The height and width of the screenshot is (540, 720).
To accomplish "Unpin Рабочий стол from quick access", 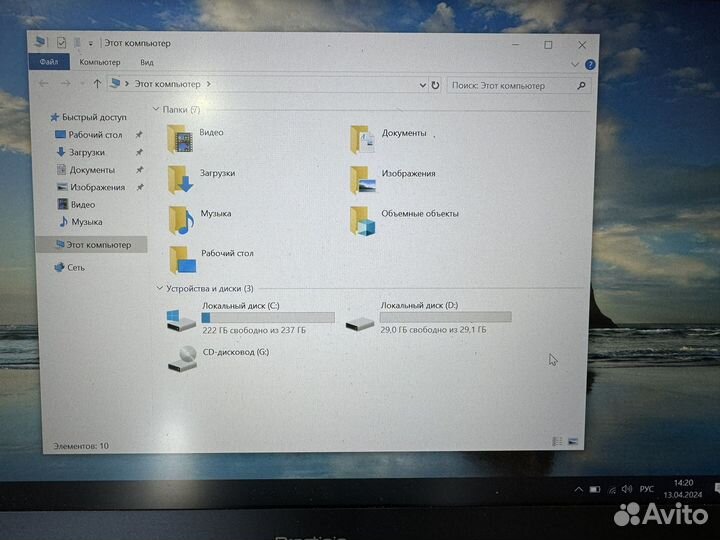I will (x=139, y=135).
